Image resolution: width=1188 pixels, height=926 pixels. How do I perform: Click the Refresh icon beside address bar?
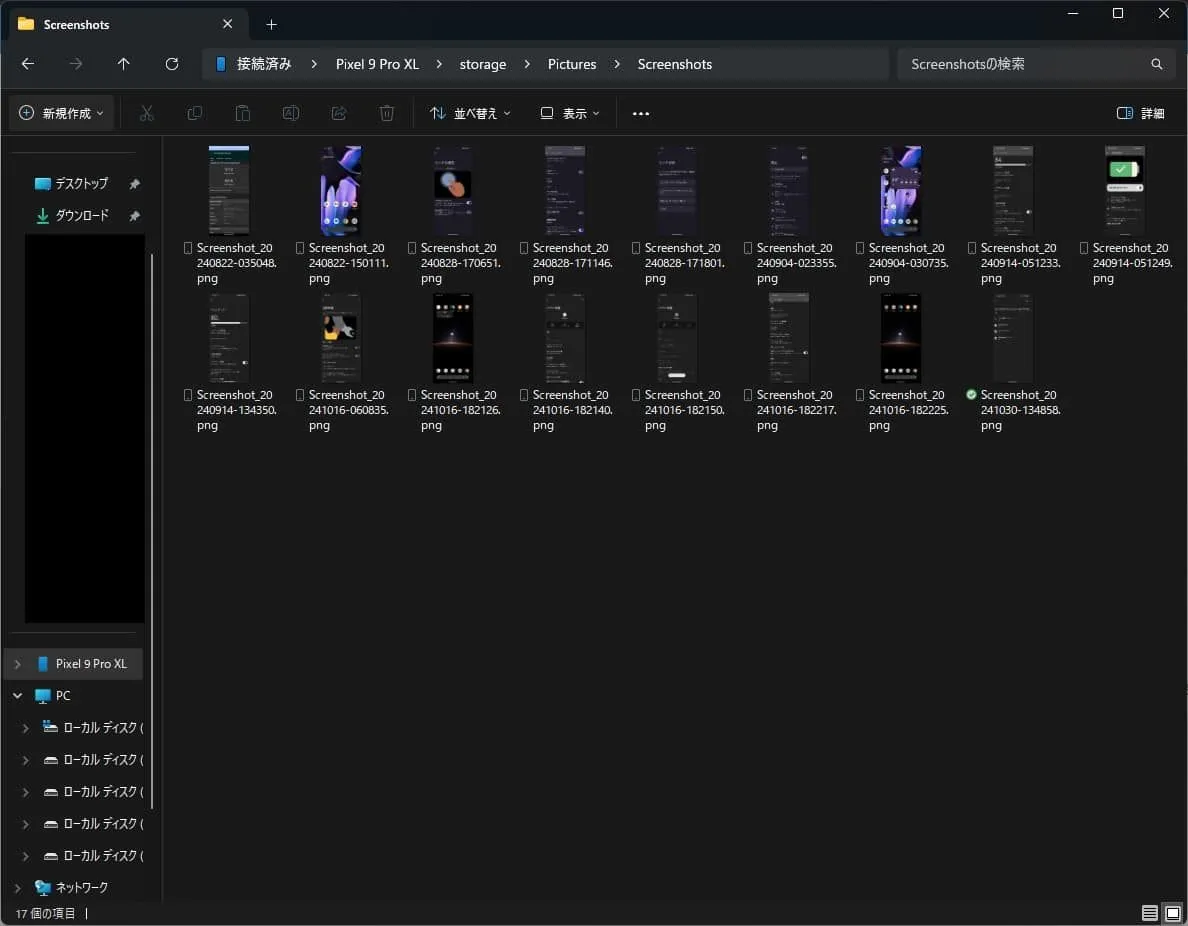[x=172, y=64]
